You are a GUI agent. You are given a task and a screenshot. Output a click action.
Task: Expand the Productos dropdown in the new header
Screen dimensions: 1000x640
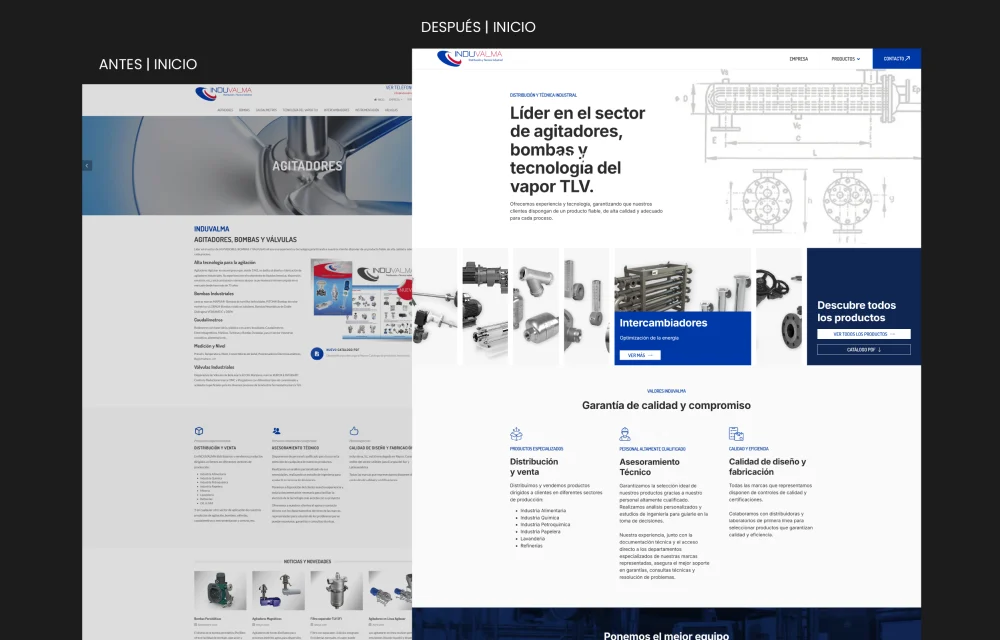pyautogui.click(x=846, y=59)
